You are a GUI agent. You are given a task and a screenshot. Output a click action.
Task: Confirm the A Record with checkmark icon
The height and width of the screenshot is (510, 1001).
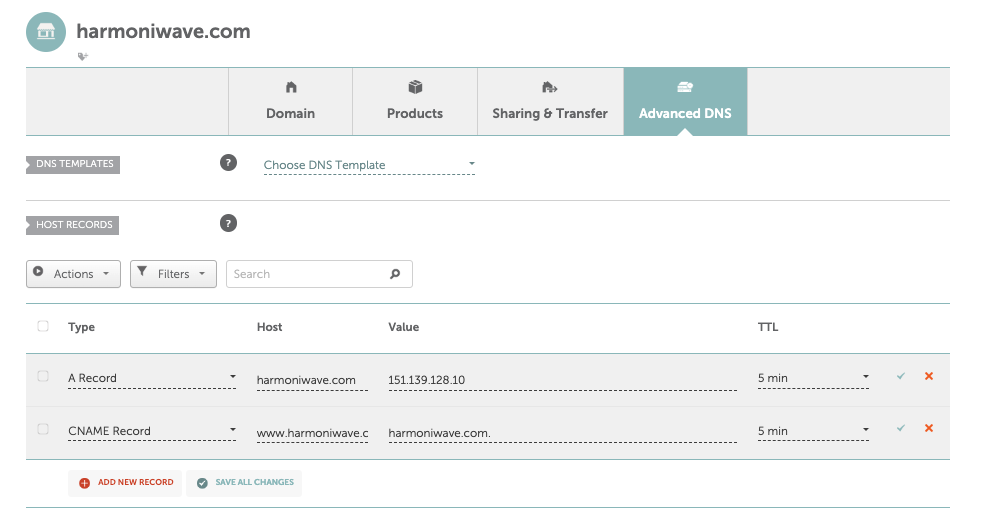click(901, 376)
